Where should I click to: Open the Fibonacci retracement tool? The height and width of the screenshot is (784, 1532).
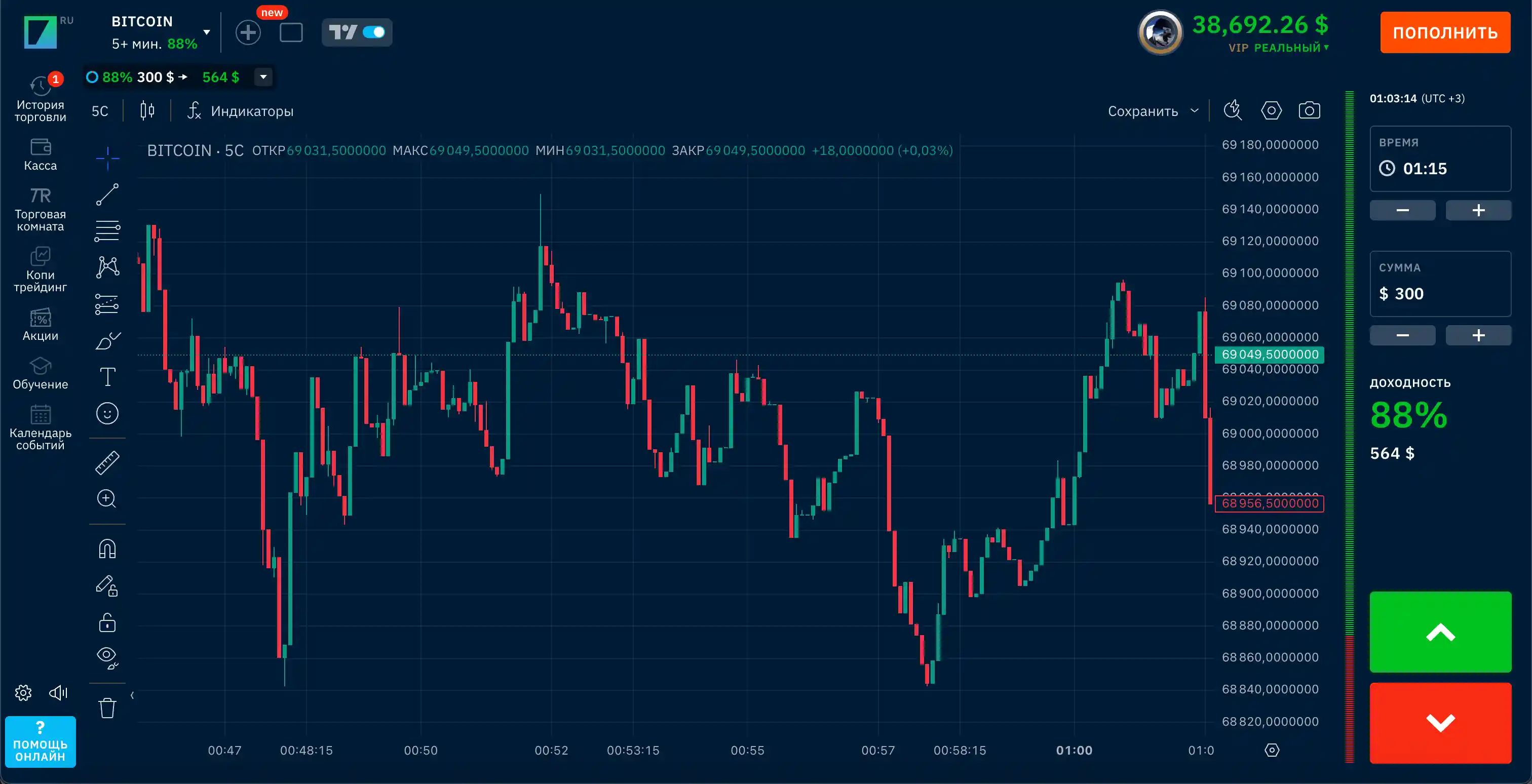pos(107,230)
